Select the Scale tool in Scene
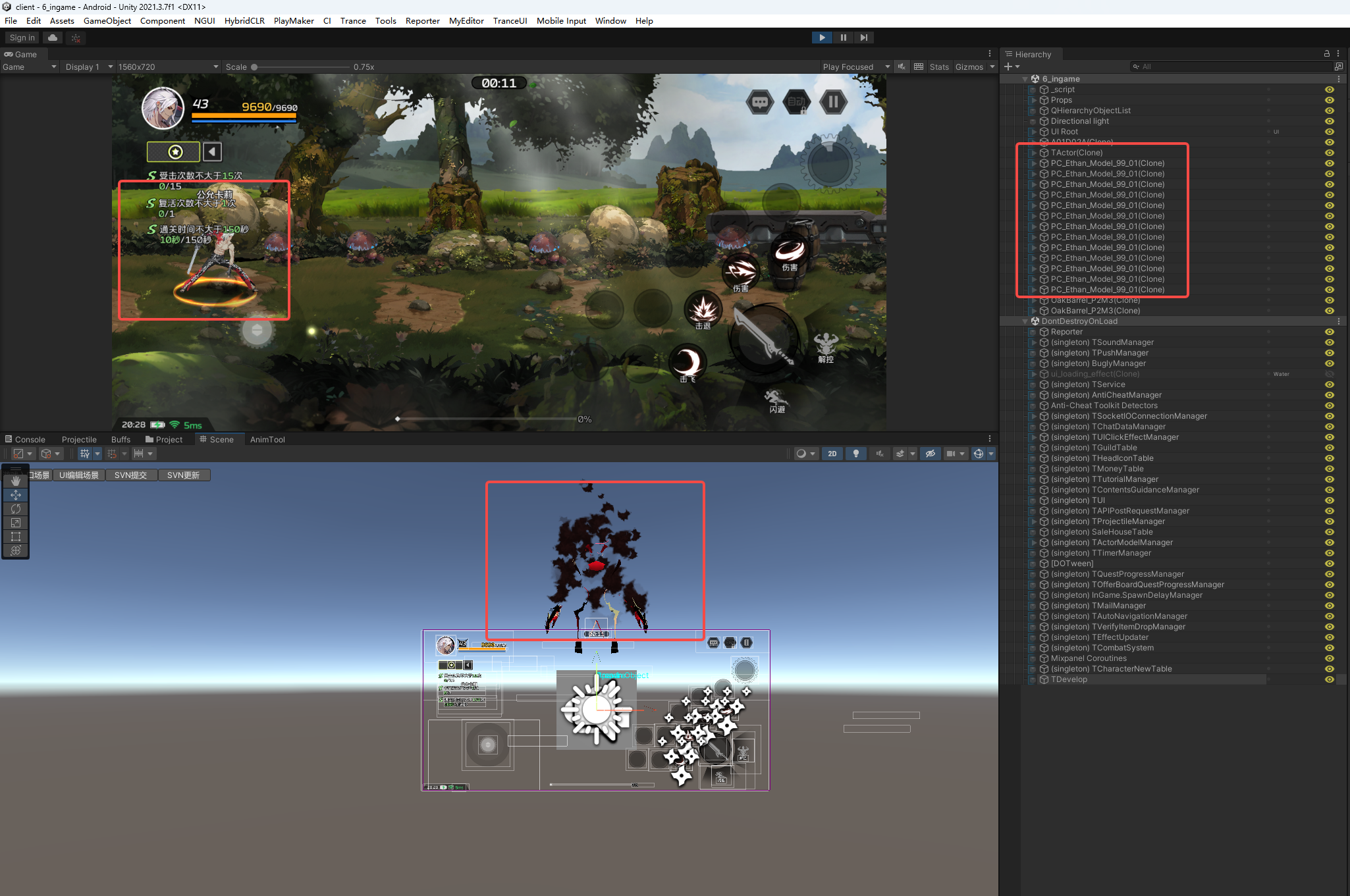This screenshot has width=1350, height=896. click(16, 523)
